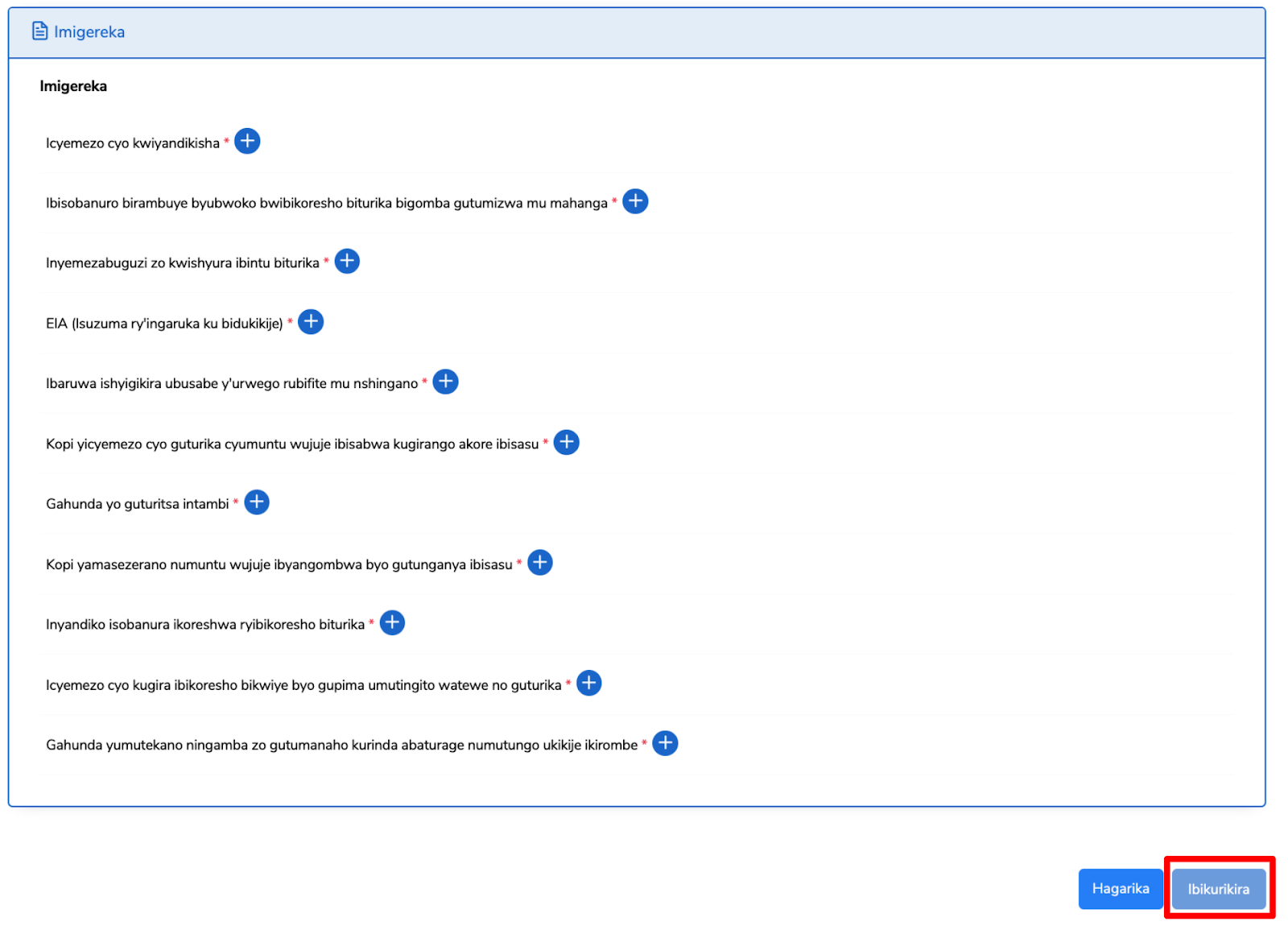Click label Kopi yicyemezo cyo guturika cyumuntu

tap(292, 444)
